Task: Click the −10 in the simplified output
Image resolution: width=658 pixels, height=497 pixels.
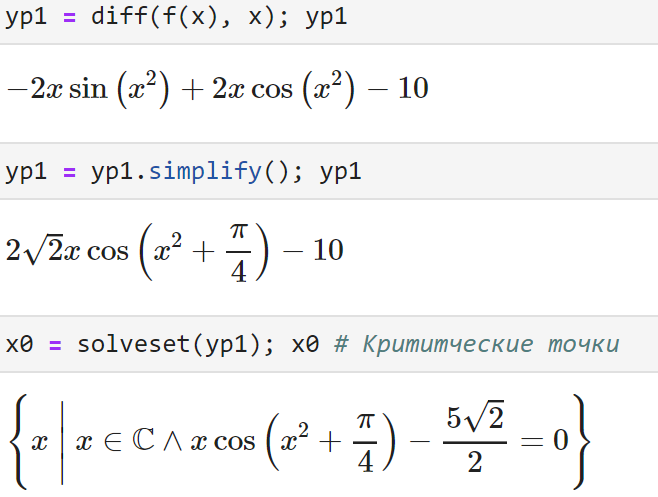Action: (314, 250)
